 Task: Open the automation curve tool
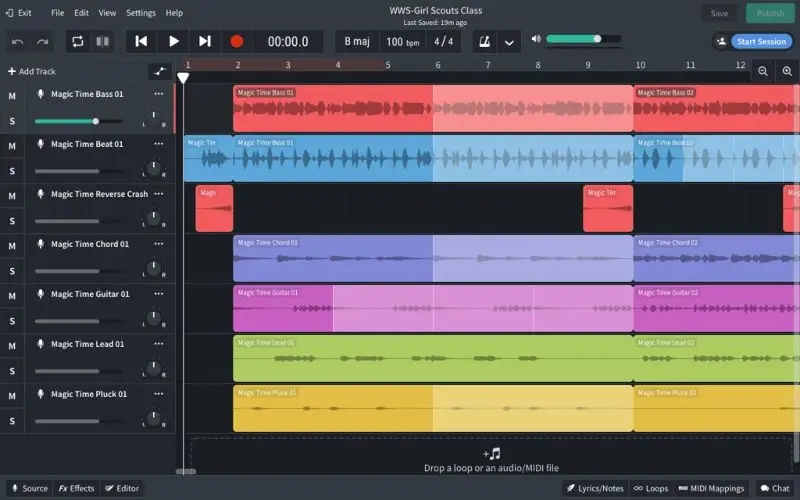pyautogui.click(x=159, y=71)
